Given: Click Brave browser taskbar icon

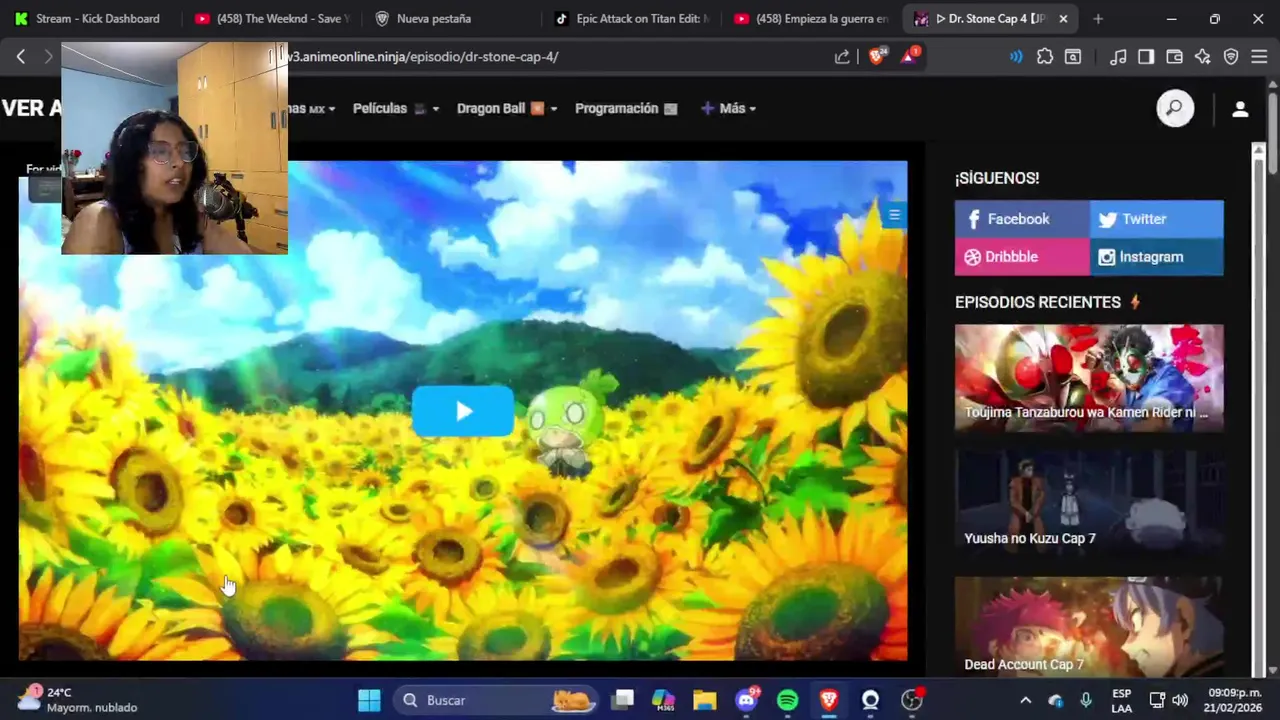Looking at the screenshot, I should [828, 700].
